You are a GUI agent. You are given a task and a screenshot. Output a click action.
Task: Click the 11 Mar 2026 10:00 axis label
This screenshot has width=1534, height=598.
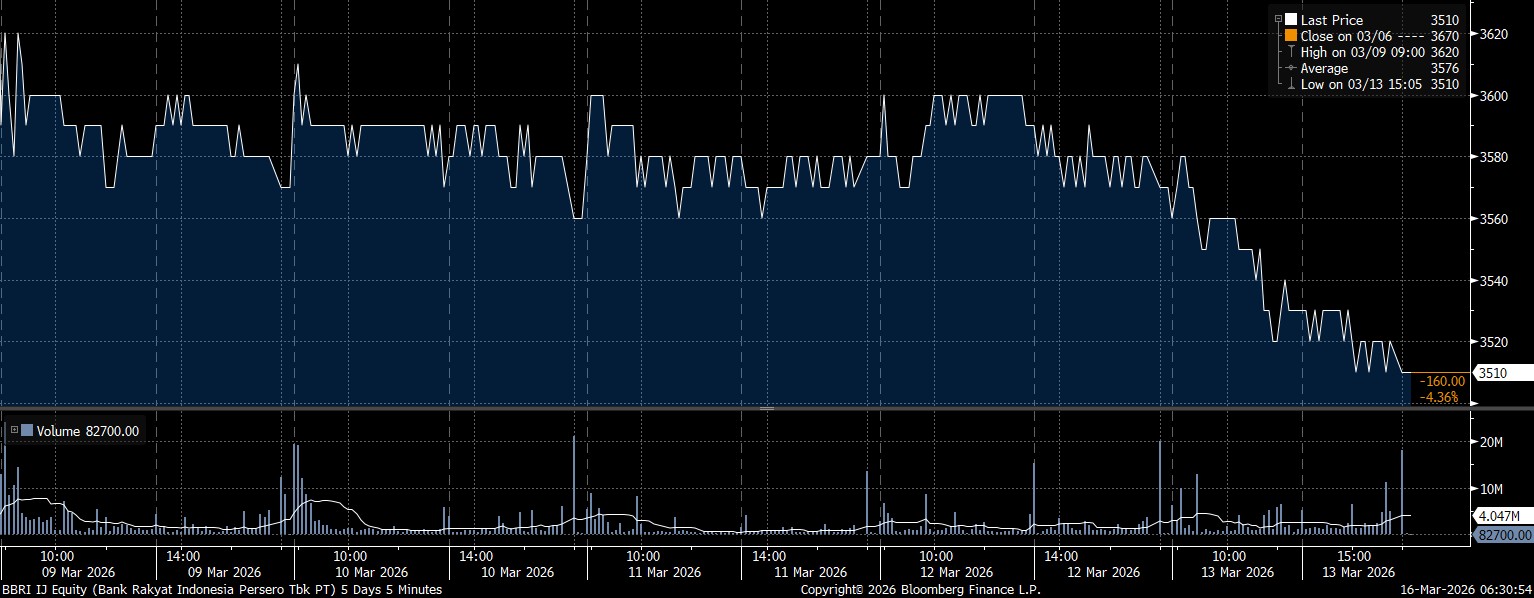click(642, 564)
